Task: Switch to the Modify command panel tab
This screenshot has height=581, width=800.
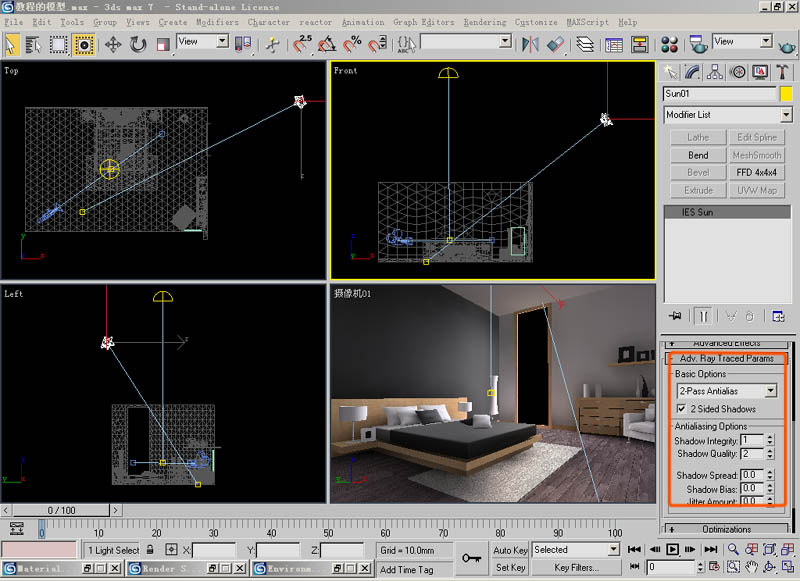Action: pos(692,72)
